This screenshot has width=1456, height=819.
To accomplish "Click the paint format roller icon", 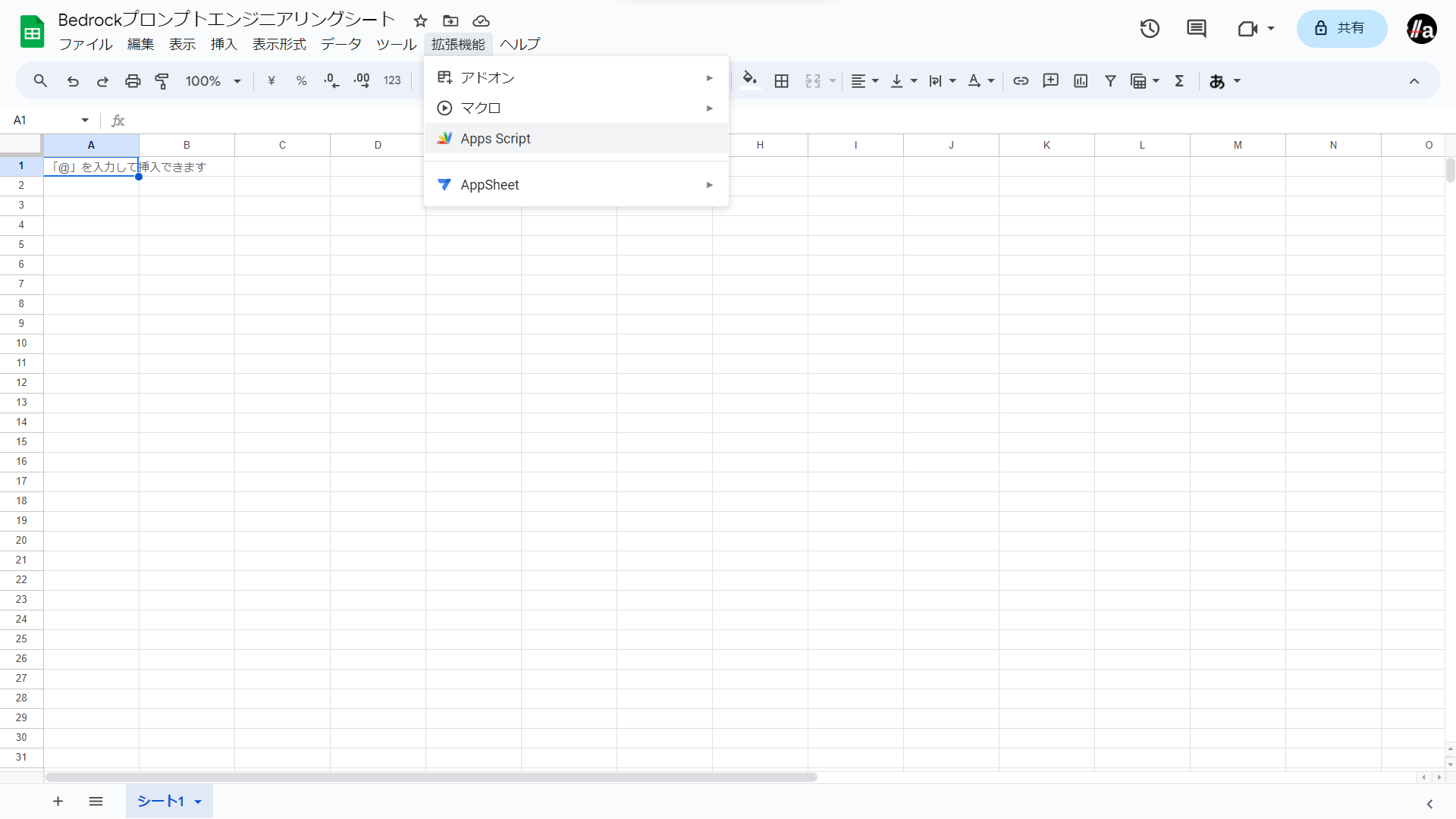I will [162, 81].
